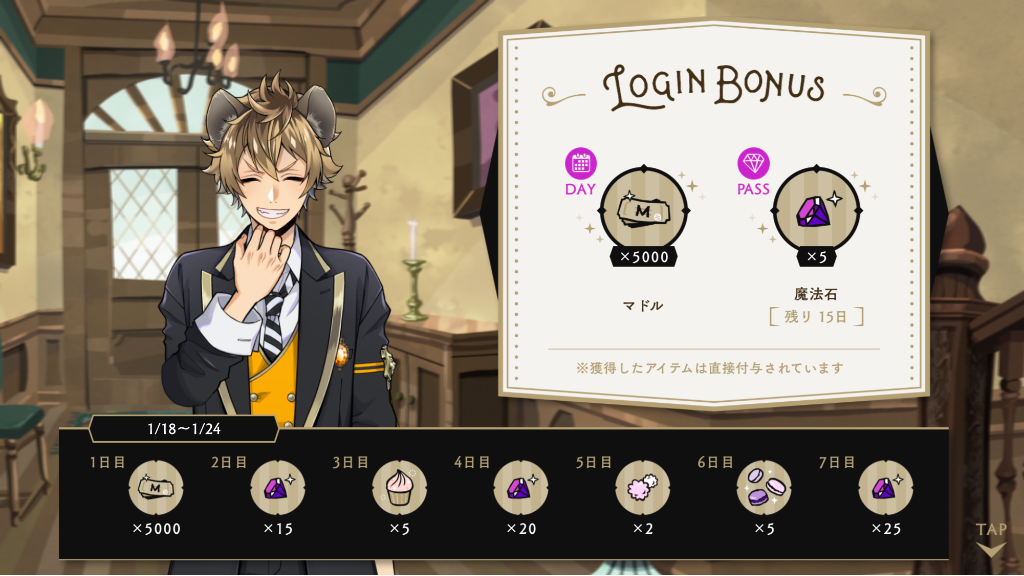
Task: Click the LOGIN BONUS title
Action: click(714, 86)
